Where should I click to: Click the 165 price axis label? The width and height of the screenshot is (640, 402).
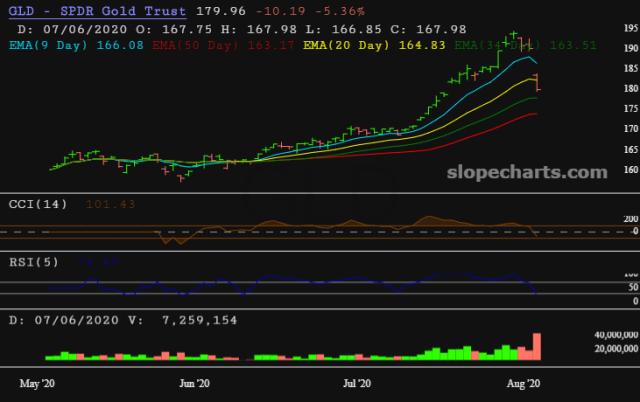click(631, 149)
